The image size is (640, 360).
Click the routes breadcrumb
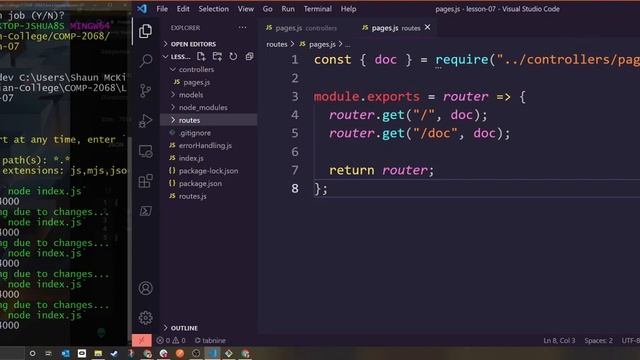(277, 44)
